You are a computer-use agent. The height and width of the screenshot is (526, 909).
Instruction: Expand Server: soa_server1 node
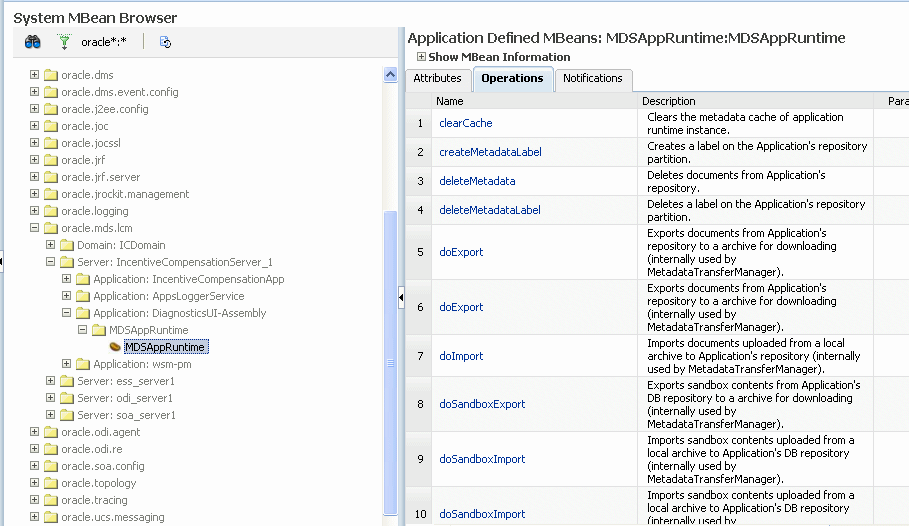point(50,415)
